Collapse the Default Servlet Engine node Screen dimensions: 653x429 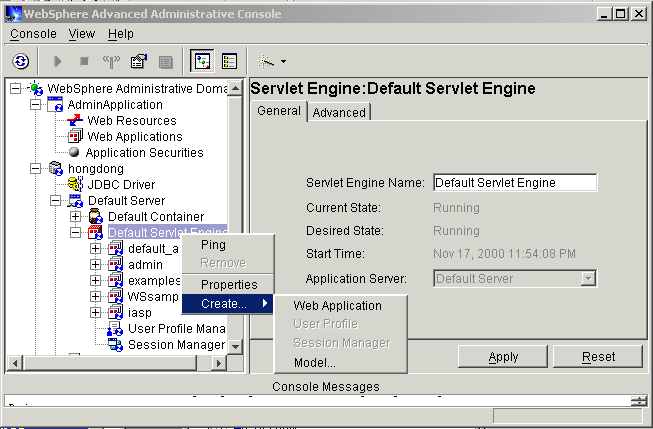(75, 232)
